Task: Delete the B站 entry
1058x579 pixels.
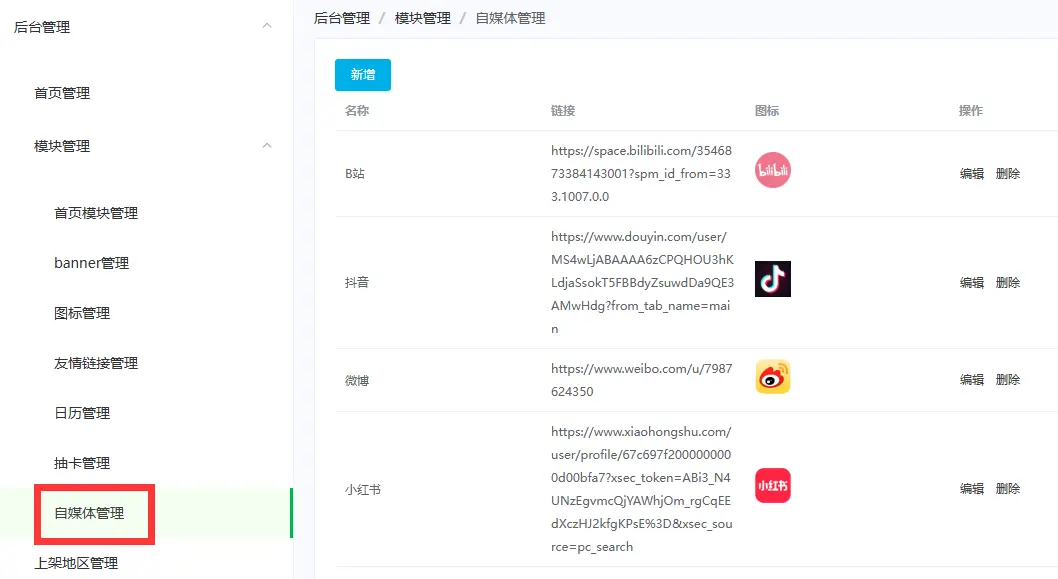Action: pyautogui.click(x=1007, y=173)
